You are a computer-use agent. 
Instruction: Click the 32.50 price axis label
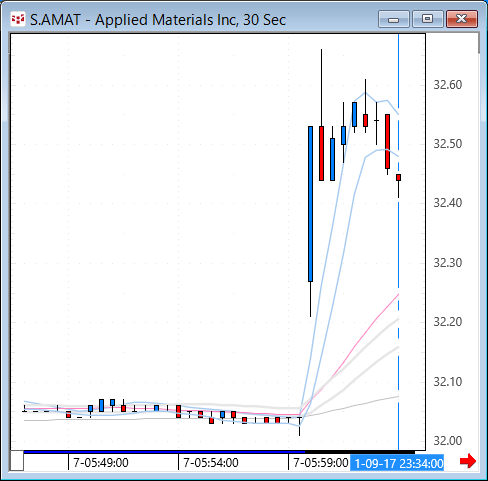448,144
